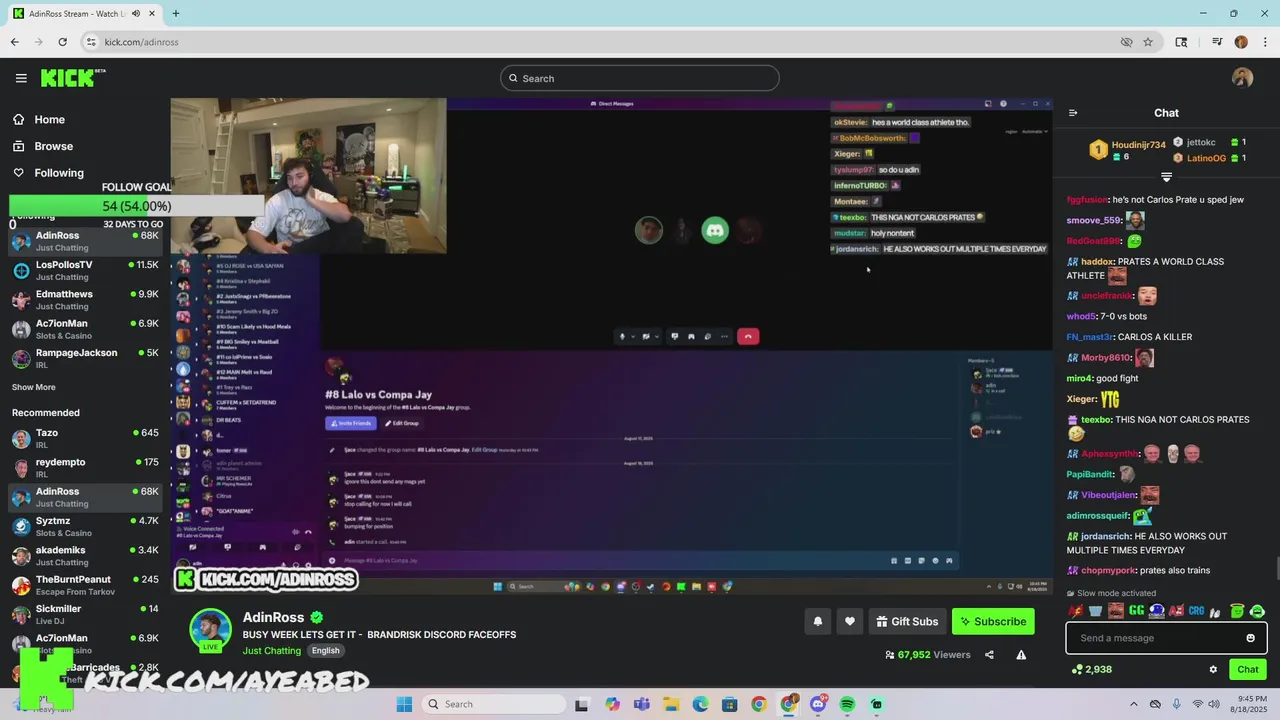Click the site info icon in address bar
This screenshot has width=1280, height=720.
click(x=90, y=42)
